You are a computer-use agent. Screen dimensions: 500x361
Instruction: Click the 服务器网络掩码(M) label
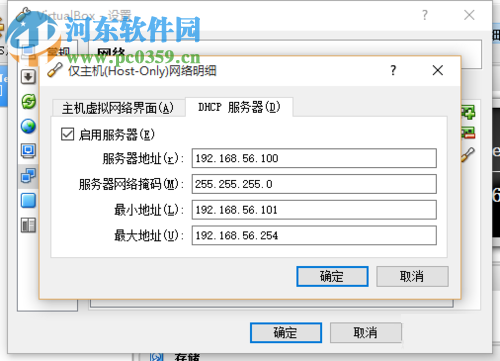coord(131,184)
